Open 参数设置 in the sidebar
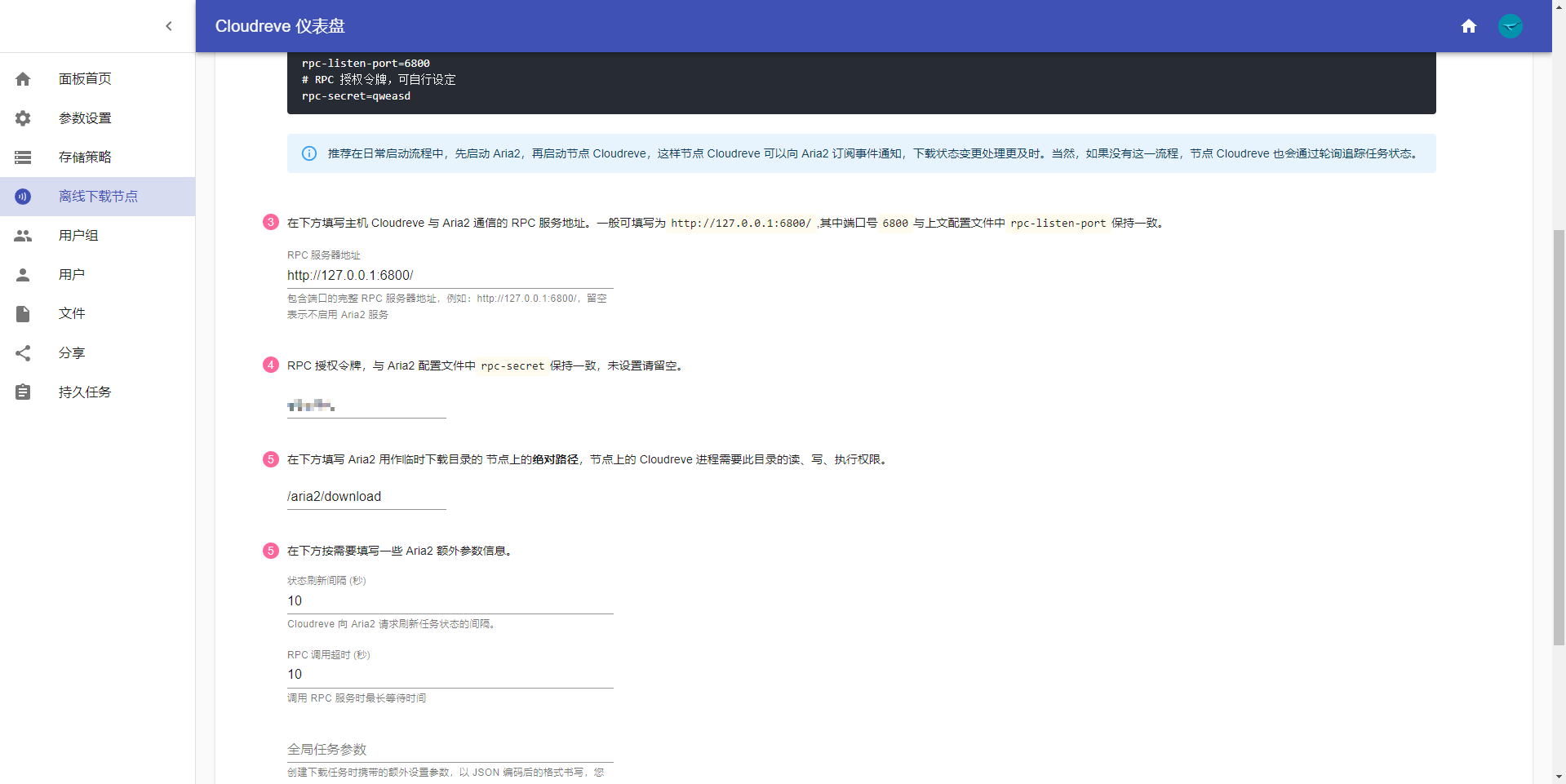1566x784 pixels. (x=98, y=118)
